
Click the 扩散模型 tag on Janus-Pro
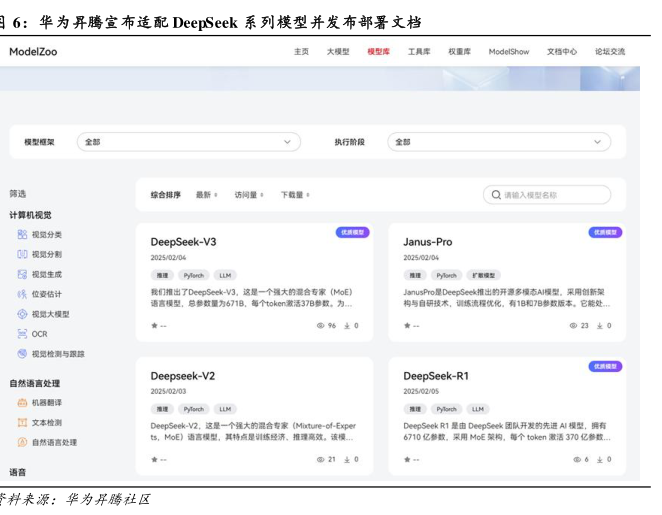[484, 275]
